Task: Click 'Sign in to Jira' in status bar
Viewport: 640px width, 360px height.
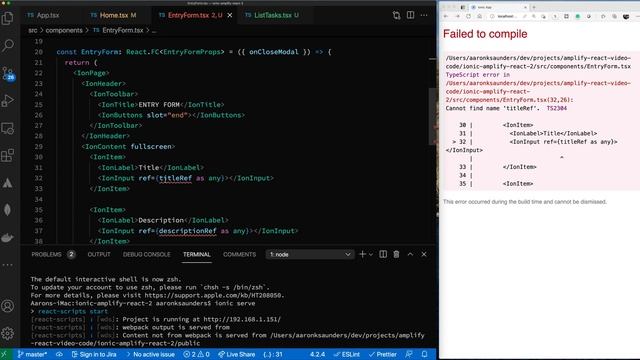Action: tap(94, 354)
